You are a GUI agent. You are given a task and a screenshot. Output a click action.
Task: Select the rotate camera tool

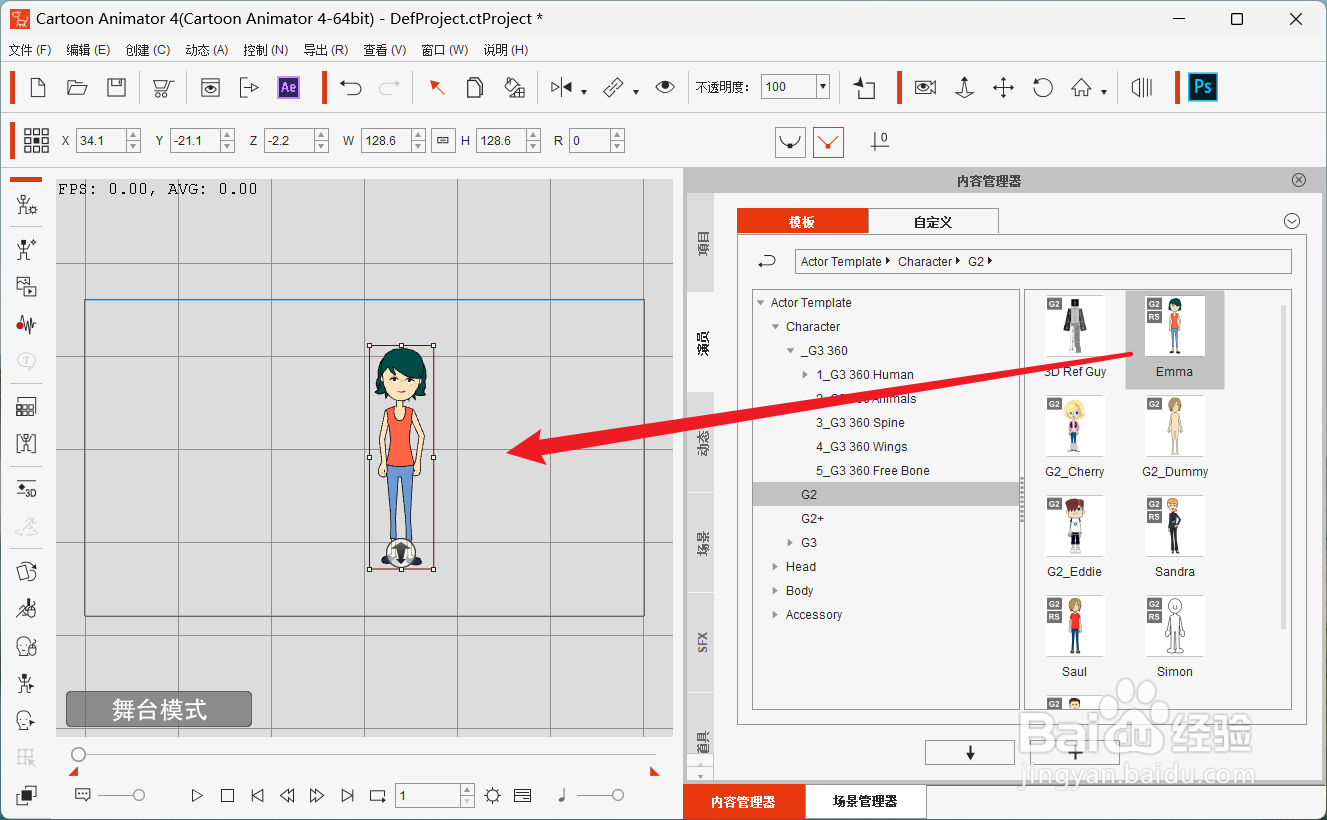(1043, 88)
